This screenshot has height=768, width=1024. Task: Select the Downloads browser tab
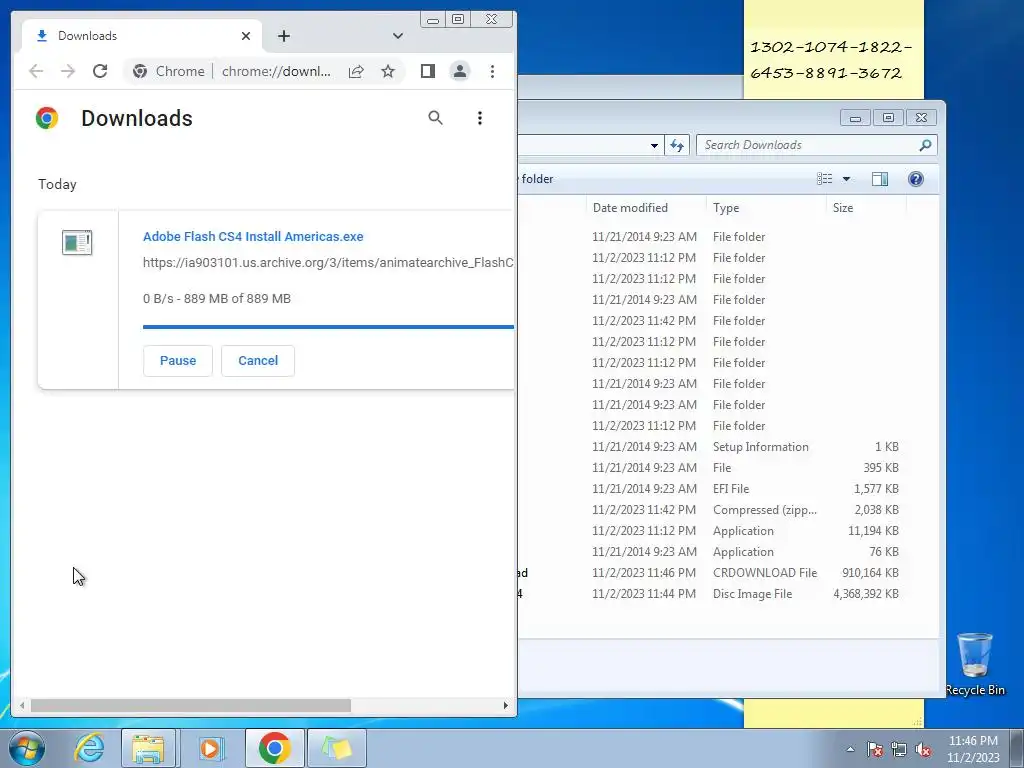tap(142, 36)
